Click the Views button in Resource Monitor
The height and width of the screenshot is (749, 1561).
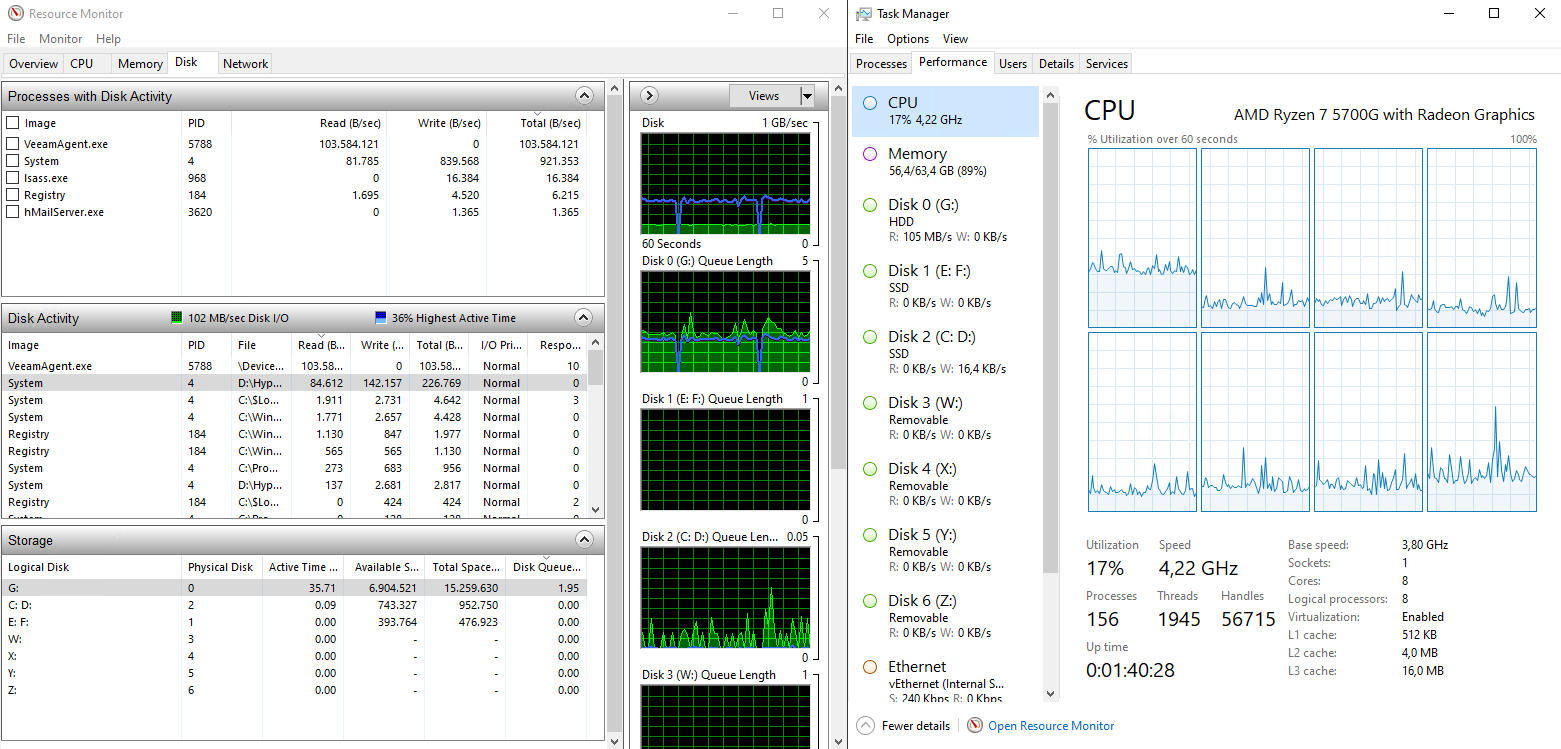(764, 96)
